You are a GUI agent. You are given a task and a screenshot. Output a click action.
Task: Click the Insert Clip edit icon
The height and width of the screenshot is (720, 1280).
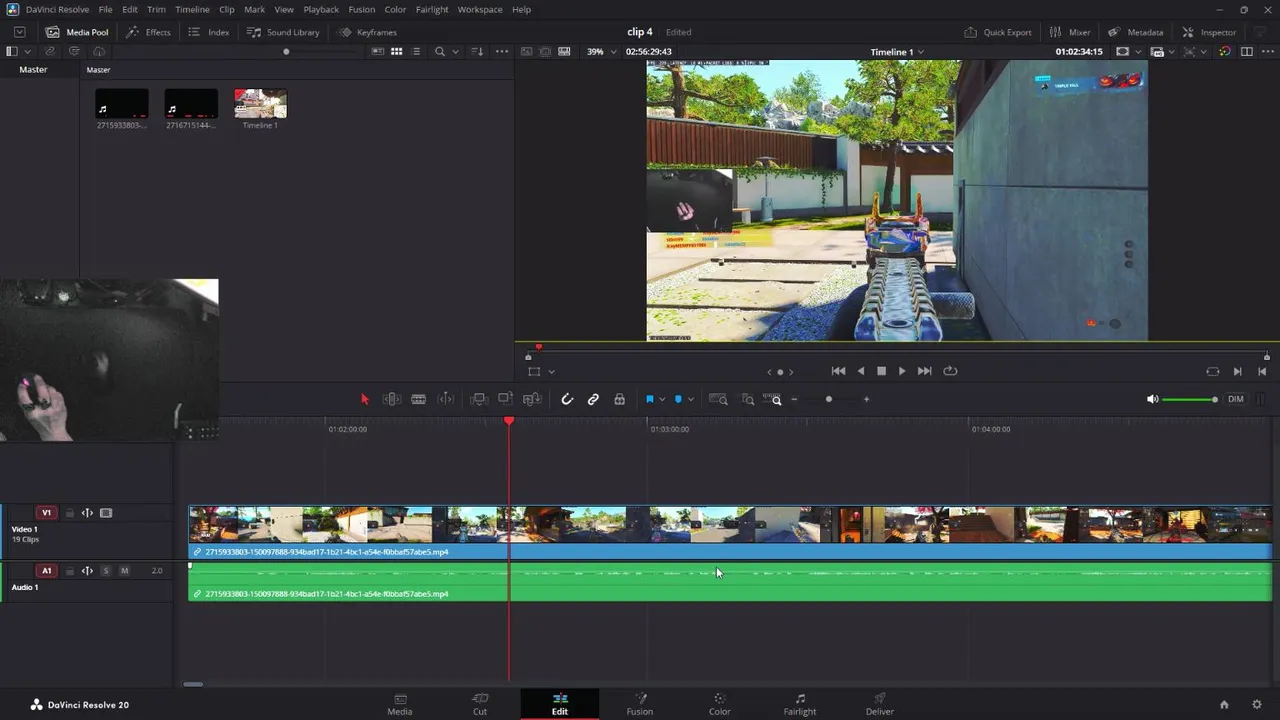click(479, 399)
